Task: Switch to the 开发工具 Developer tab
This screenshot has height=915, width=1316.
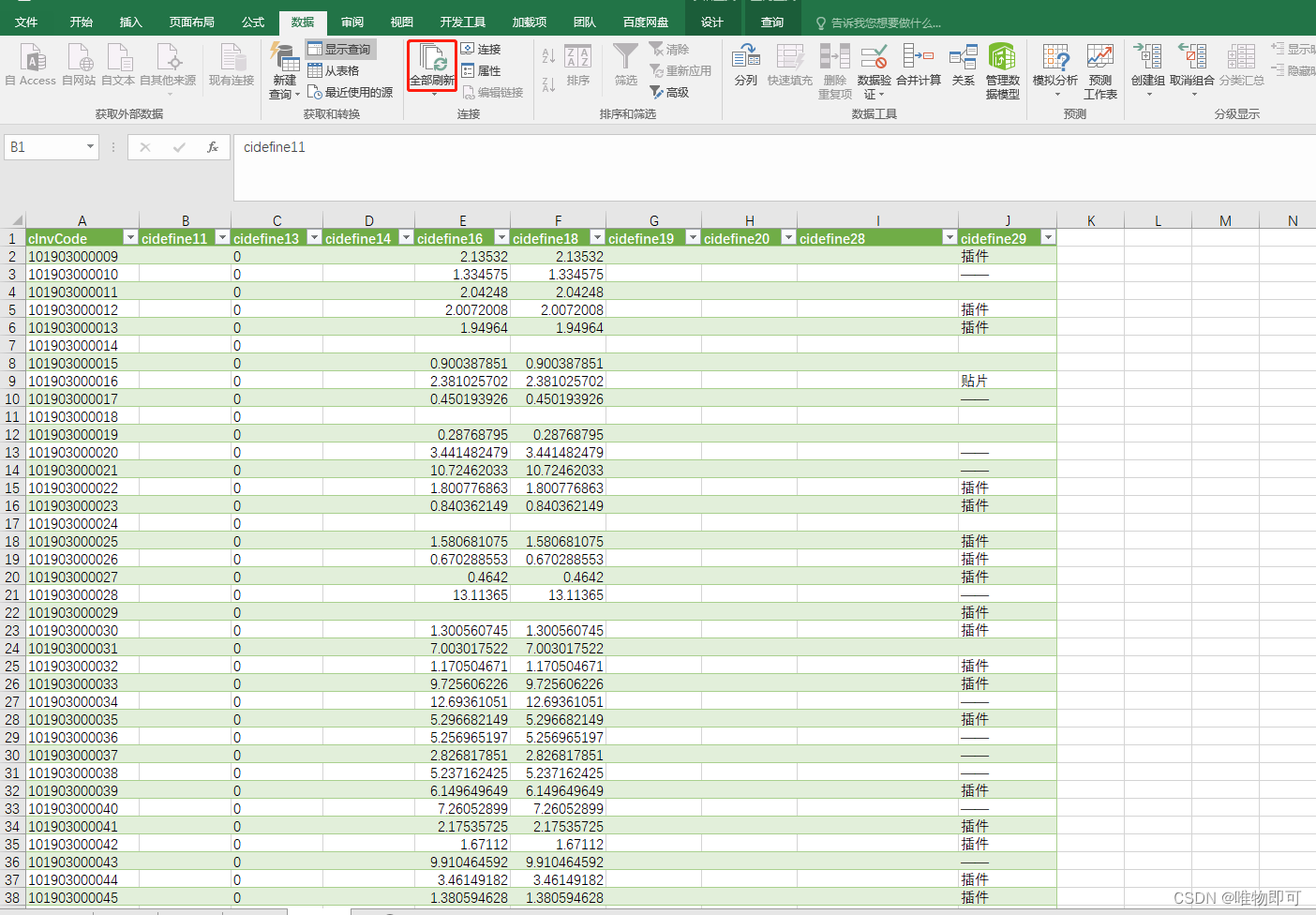Action: point(463,22)
